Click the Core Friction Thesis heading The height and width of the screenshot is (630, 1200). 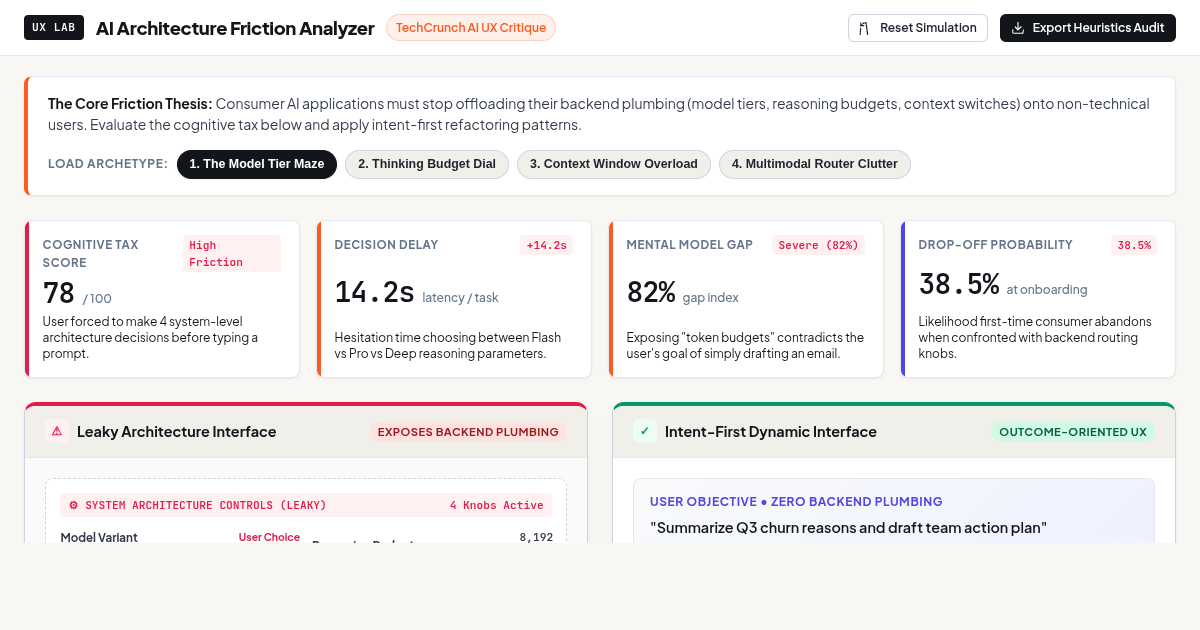(x=130, y=104)
